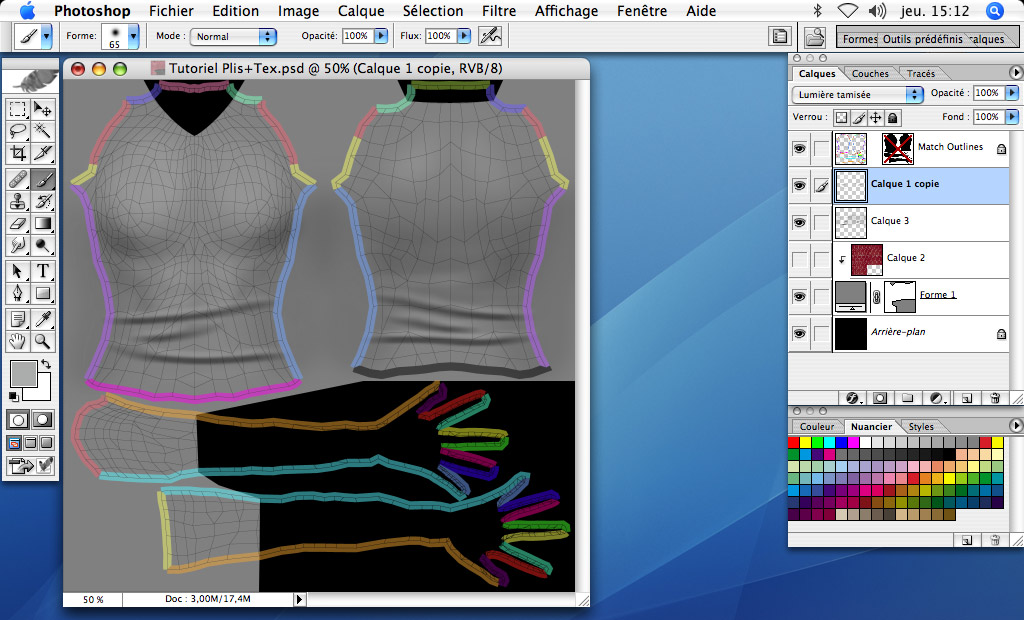The height and width of the screenshot is (620, 1024).
Task: Toggle visibility of Calque 3
Action: click(799, 223)
